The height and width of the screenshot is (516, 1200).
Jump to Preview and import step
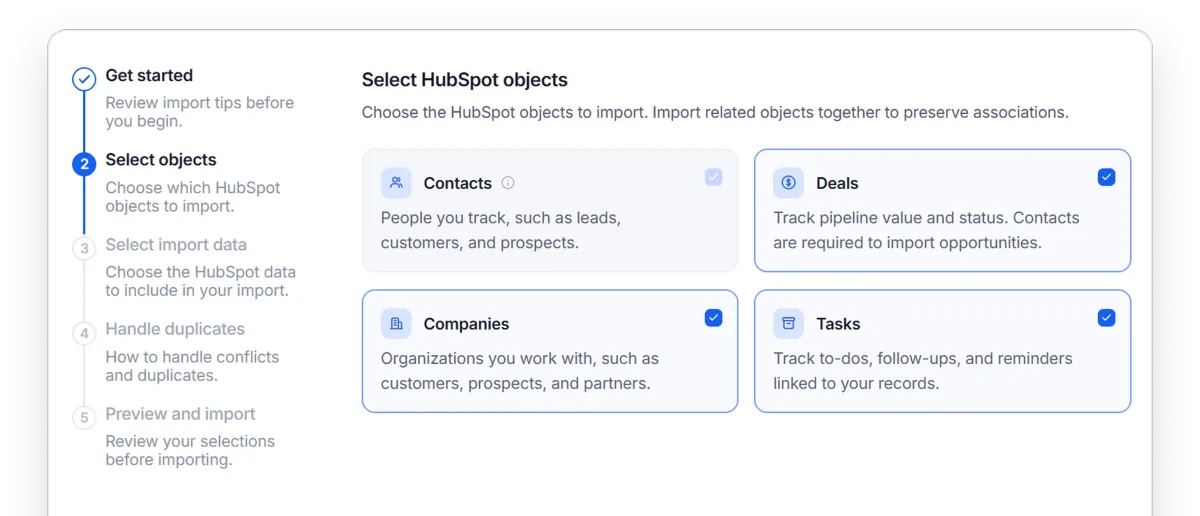click(x=180, y=414)
